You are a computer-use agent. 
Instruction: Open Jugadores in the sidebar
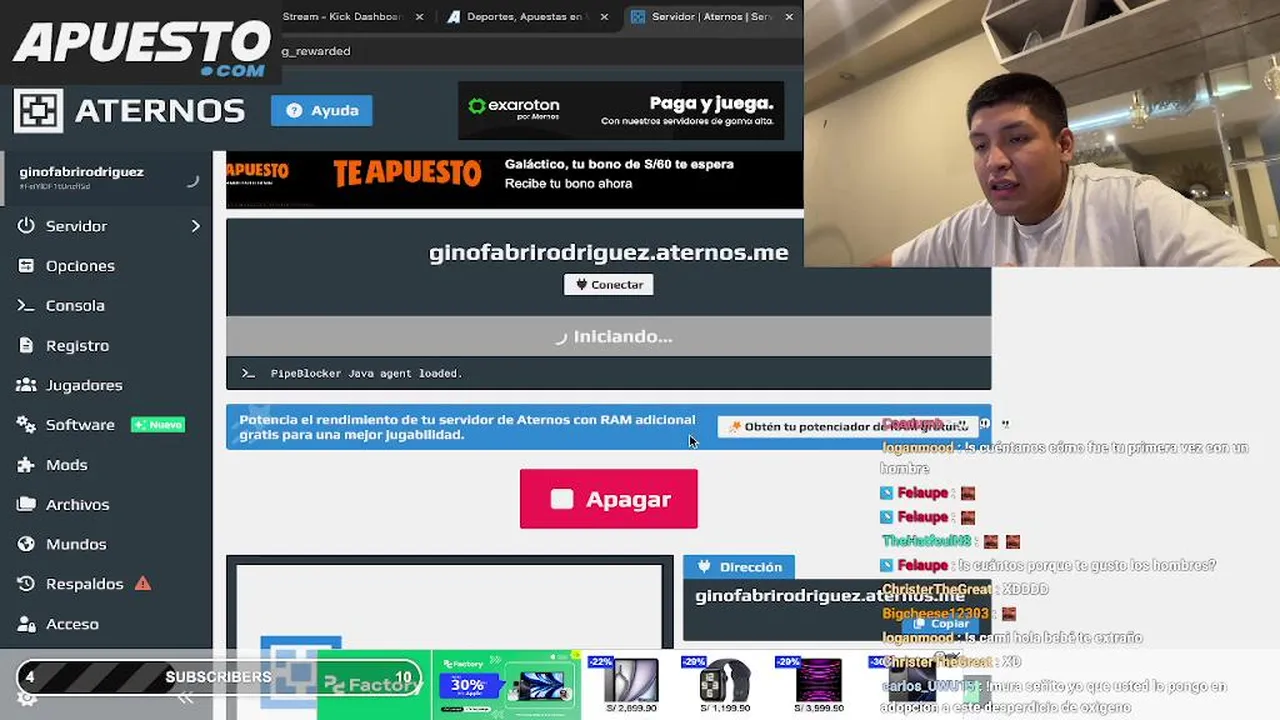[x=84, y=385]
